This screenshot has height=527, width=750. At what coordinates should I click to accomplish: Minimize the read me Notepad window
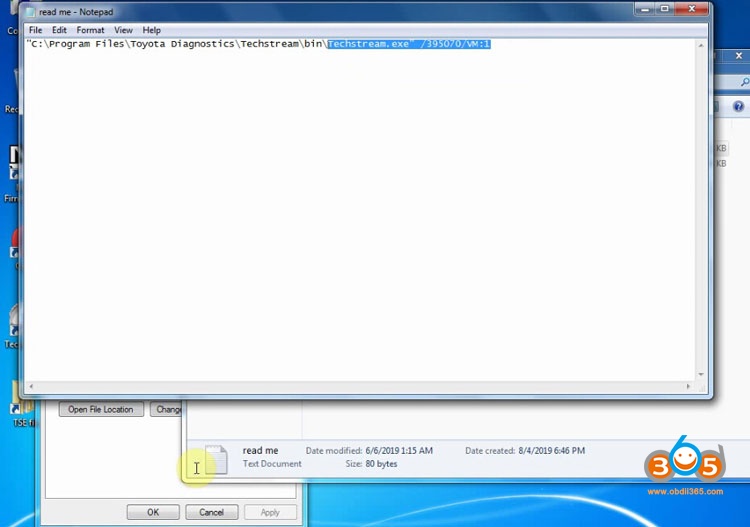pyautogui.click(x=645, y=9)
